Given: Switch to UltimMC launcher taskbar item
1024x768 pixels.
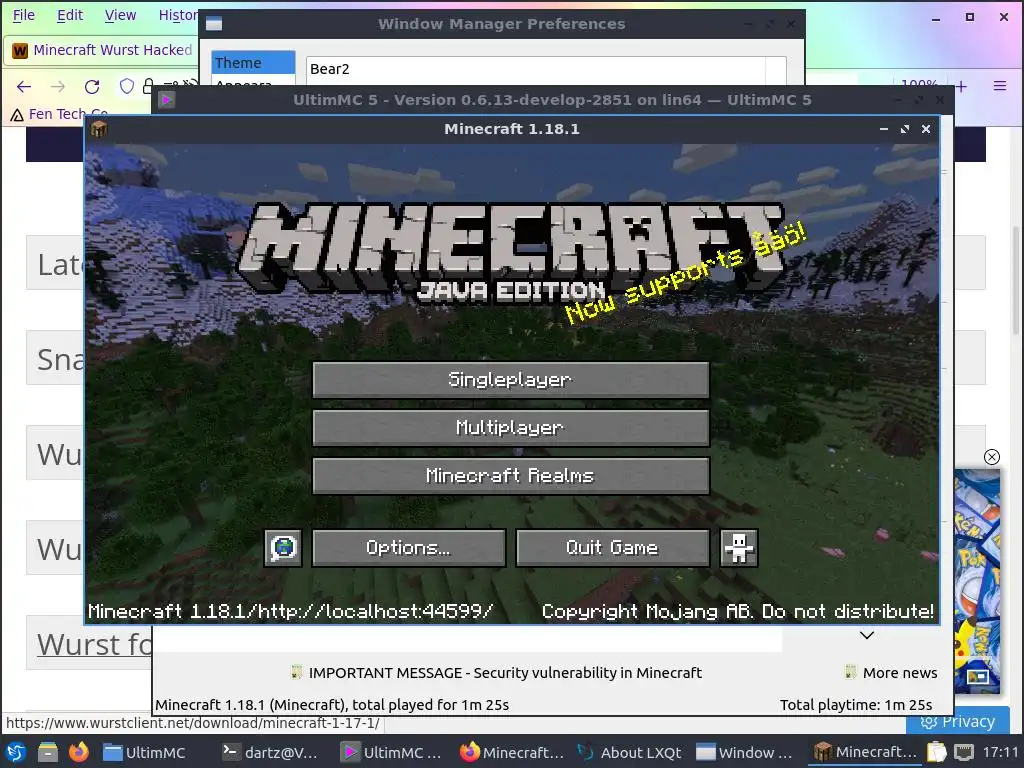Looking at the screenshot, I should pos(393,753).
